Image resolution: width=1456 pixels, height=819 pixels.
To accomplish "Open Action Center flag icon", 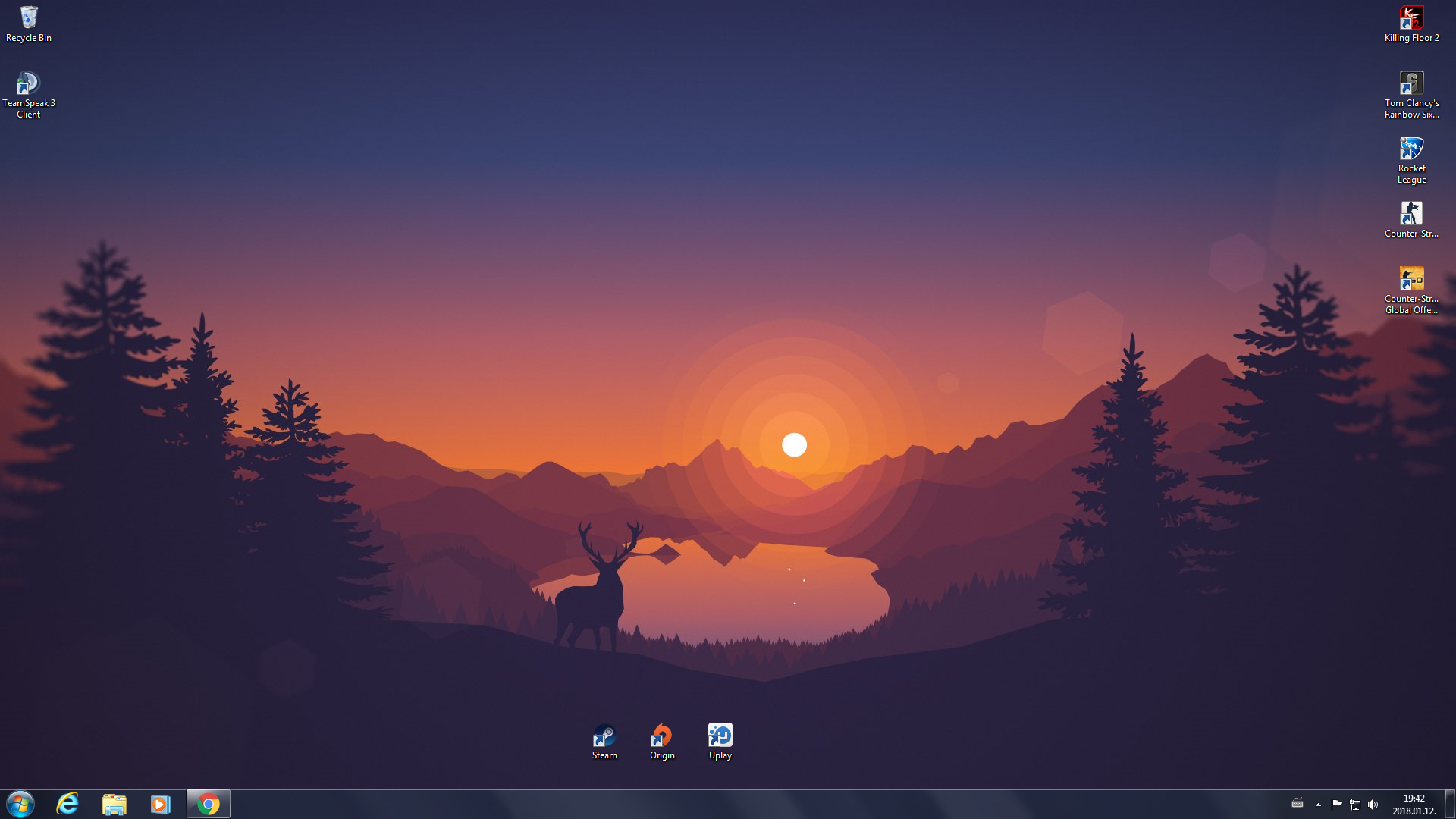I will coord(1336,805).
